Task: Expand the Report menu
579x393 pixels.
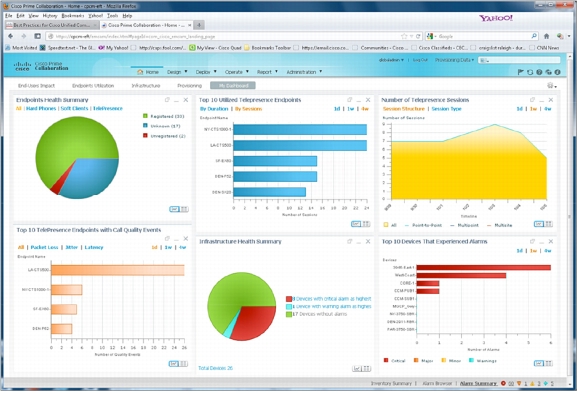Action: [x=267, y=72]
